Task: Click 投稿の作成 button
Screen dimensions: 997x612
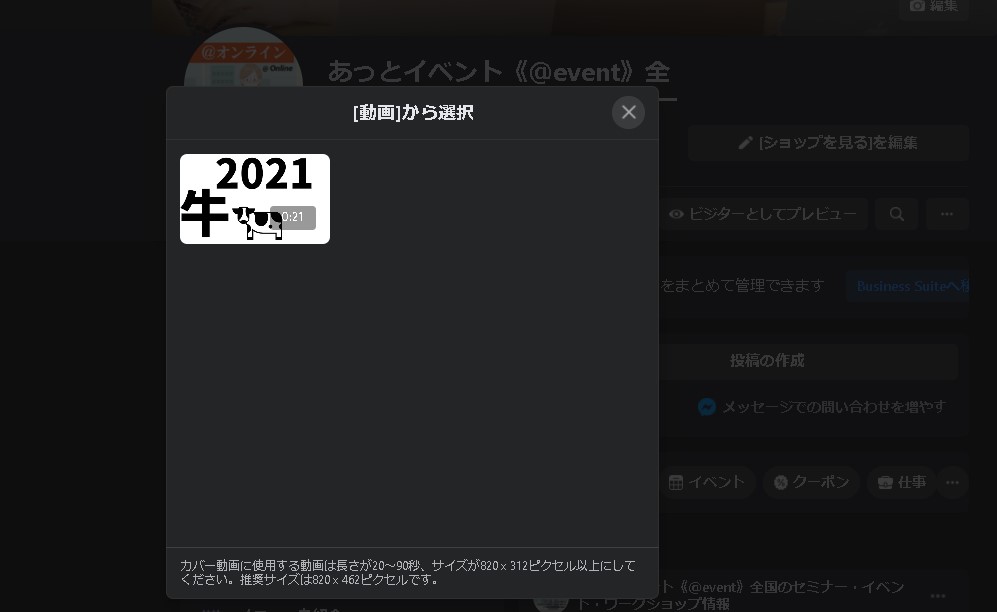Action: [767, 361]
